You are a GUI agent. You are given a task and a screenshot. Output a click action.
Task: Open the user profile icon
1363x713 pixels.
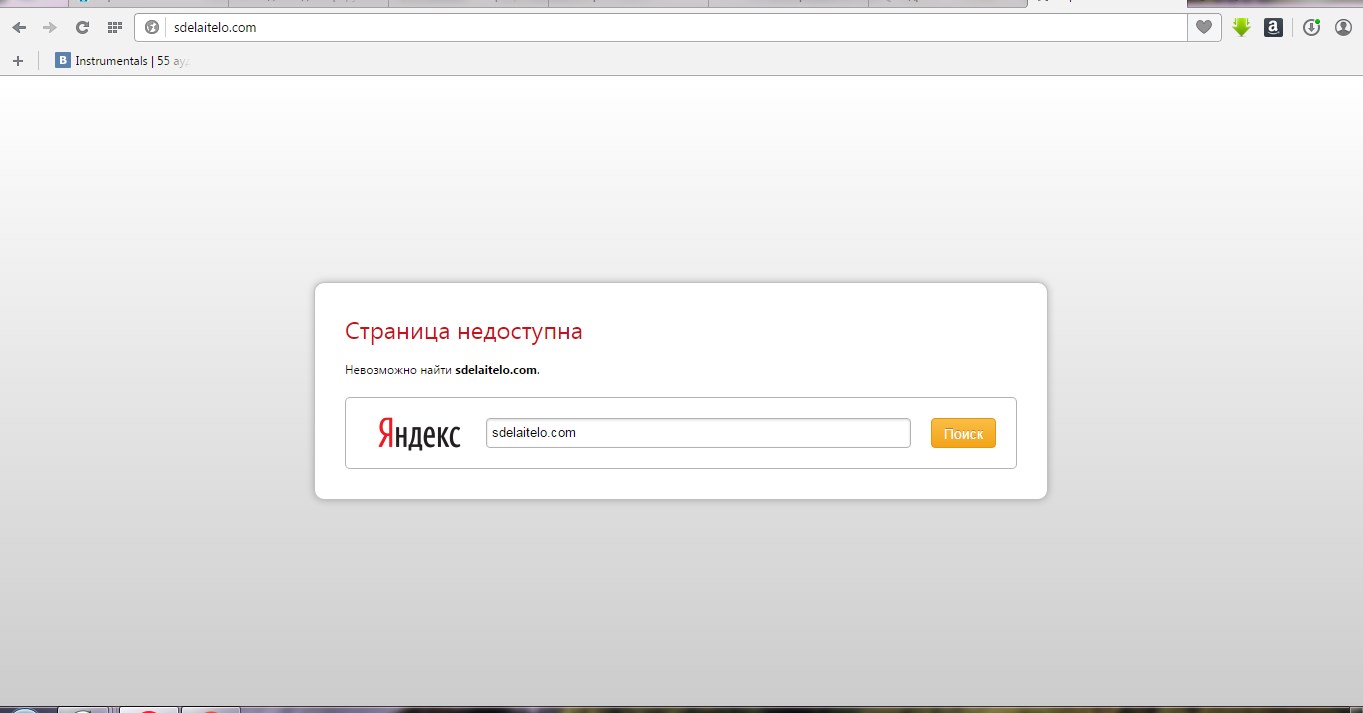1343,28
